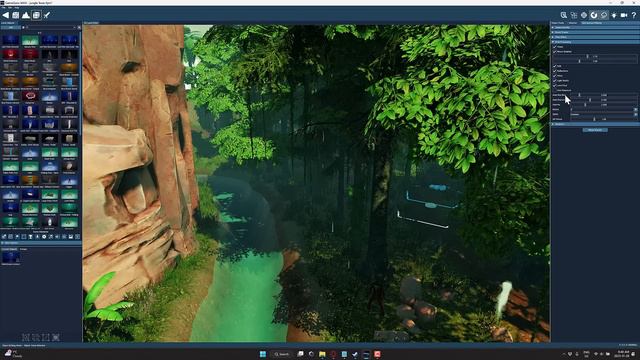This screenshot has height=360, width=640.
Task: Click the highlighted swirl visuals icon
Action: pyautogui.click(x=594, y=15)
